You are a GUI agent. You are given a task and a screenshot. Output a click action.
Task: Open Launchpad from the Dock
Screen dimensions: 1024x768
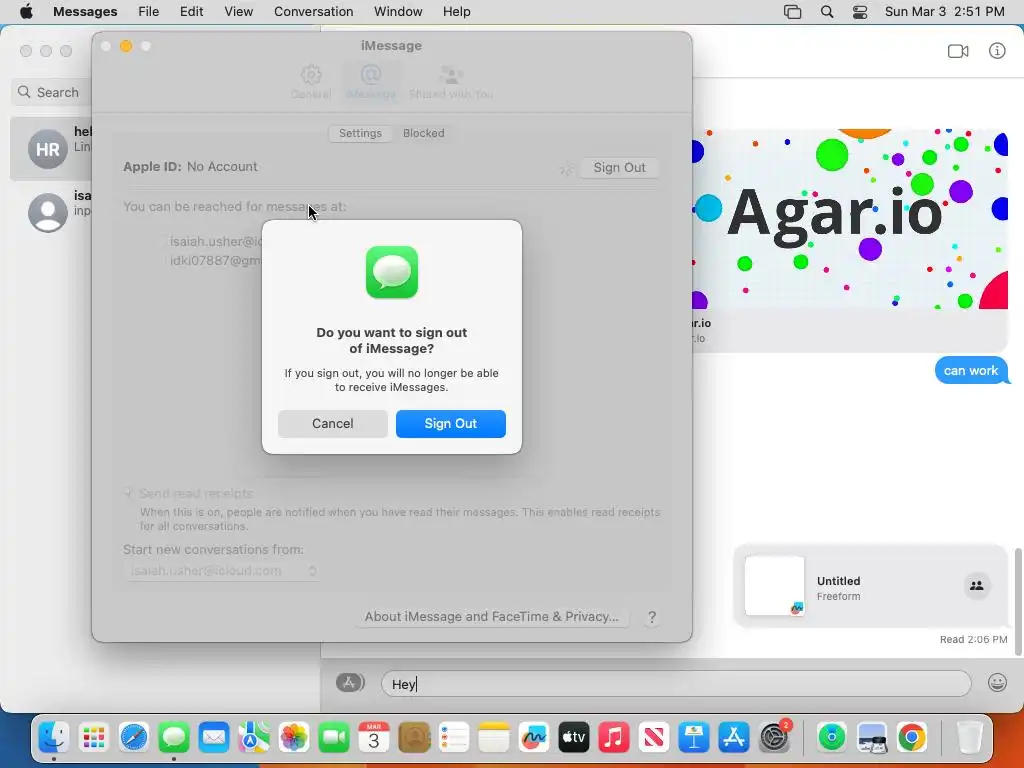point(93,738)
